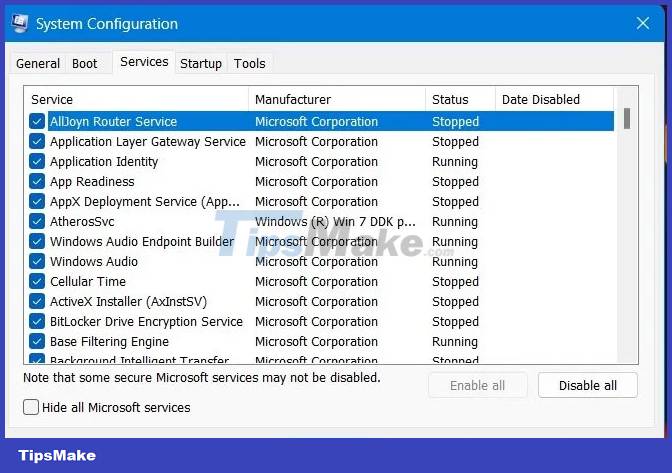Select Windows Audio Endpoint Builder name
672x473 pixels.
pos(142,242)
